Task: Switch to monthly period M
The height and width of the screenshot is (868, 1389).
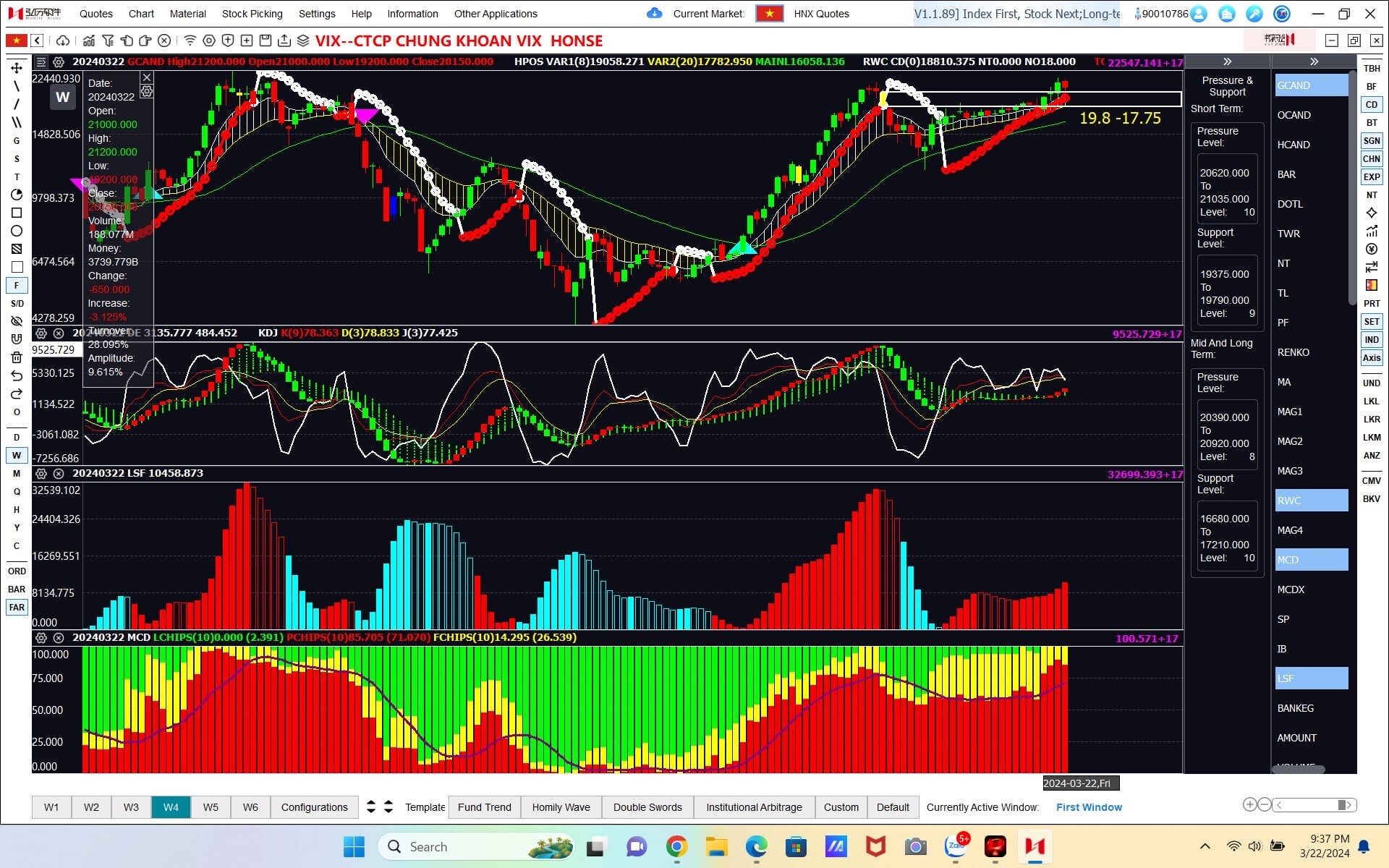Action: [17, 473]
